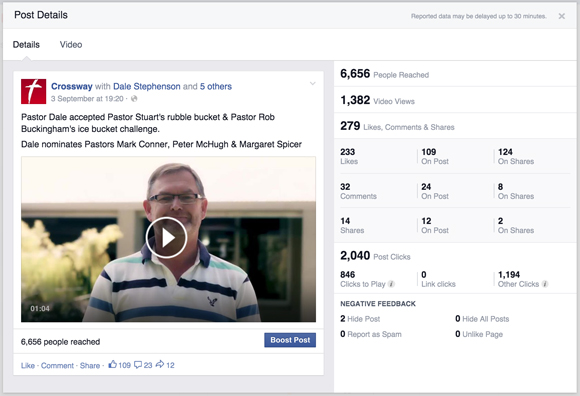Play the video with the circular play icon
The width and height of the screenshot is (580, 396).
point(166,238)
